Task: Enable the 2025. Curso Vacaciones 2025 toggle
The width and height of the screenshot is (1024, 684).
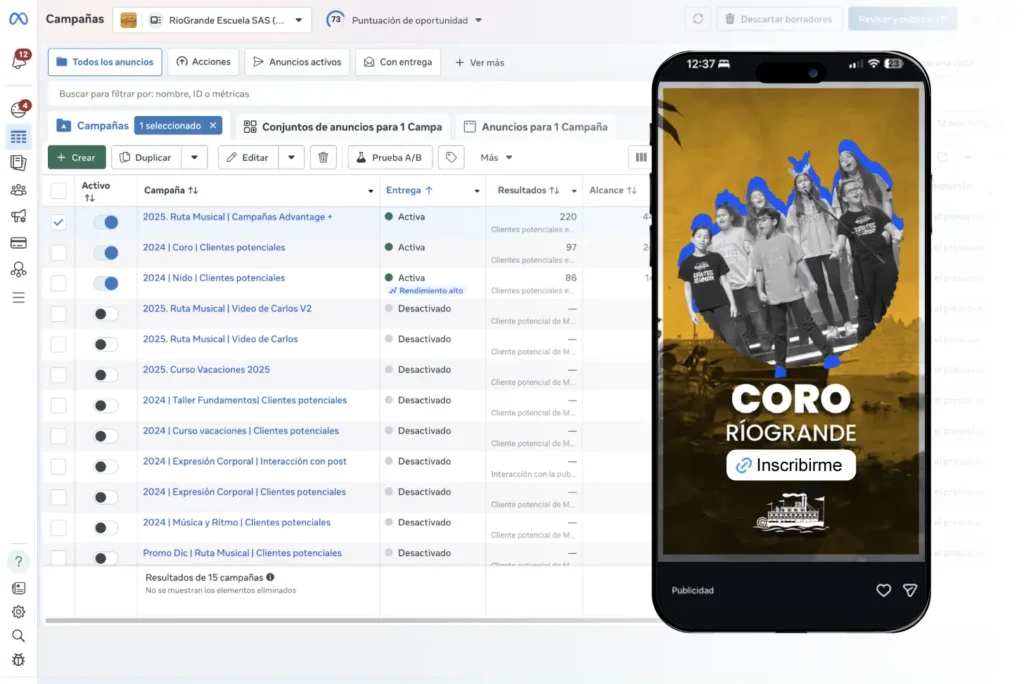Action: tap(105, 375)
